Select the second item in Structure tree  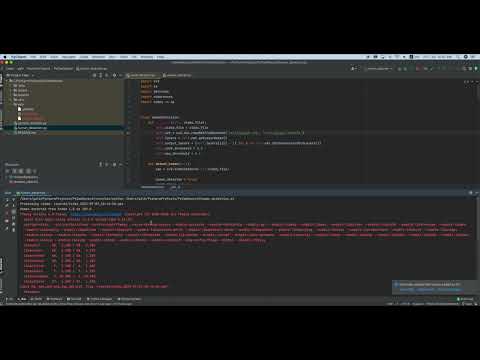click(24, 182)
